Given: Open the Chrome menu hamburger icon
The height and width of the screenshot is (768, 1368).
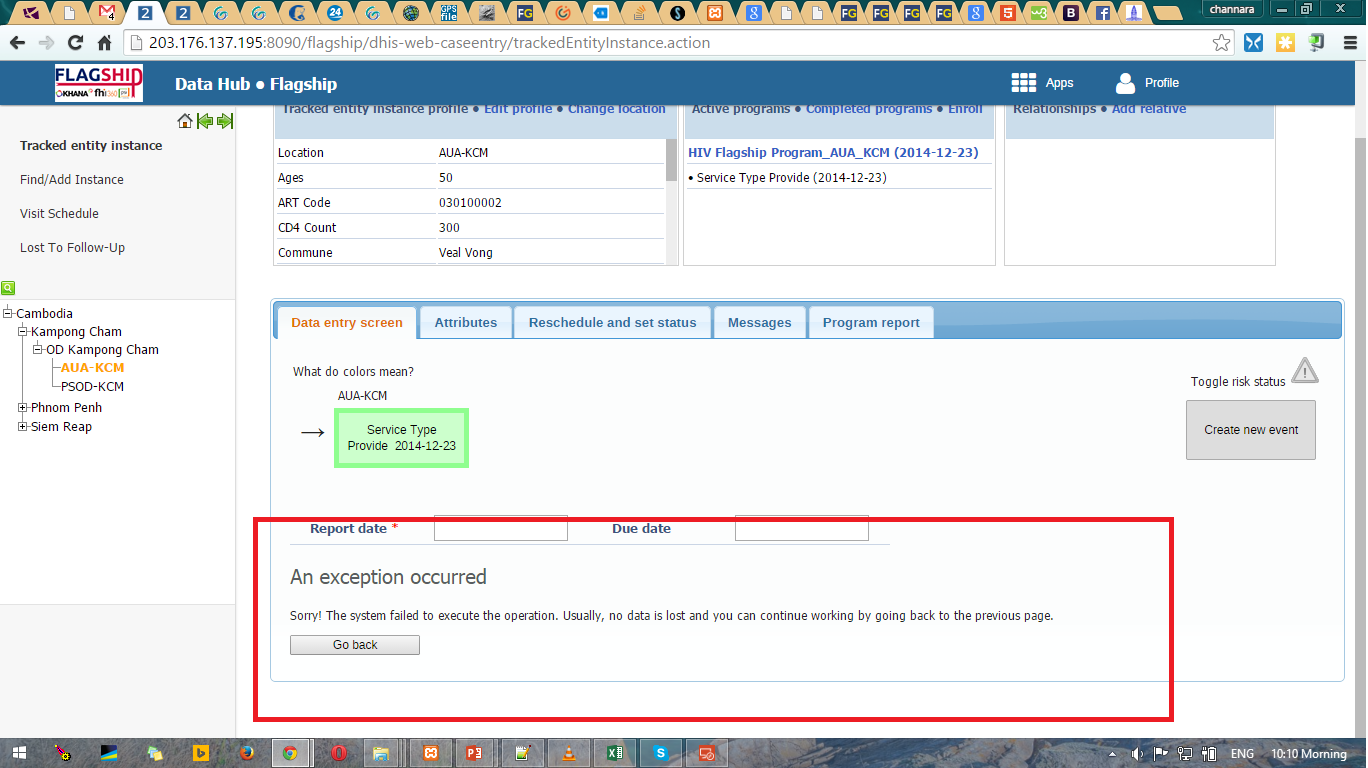Looking at the screenshot, I should coord(1348,43).
